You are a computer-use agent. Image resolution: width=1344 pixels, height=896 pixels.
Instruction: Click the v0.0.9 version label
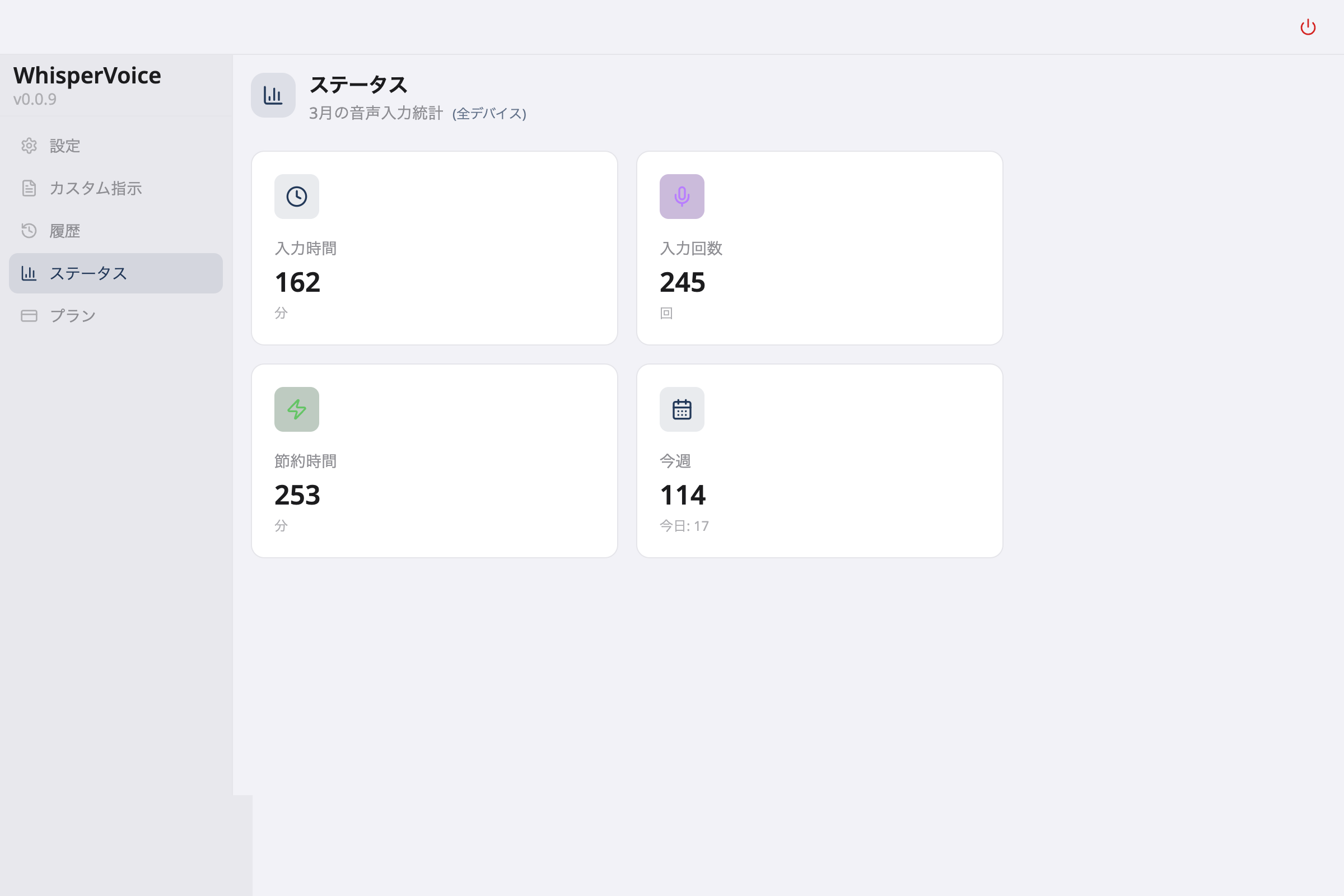pos(34,99)
